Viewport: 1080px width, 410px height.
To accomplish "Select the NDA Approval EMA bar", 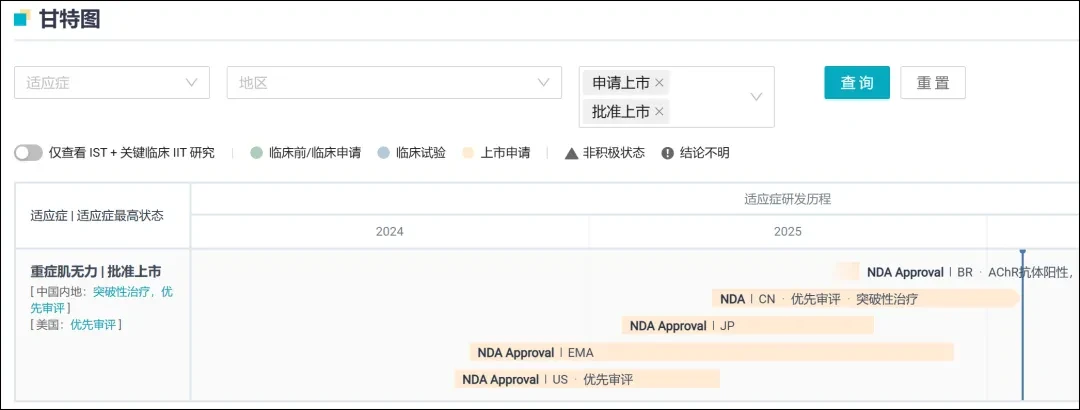I will [x=712, y=352].
